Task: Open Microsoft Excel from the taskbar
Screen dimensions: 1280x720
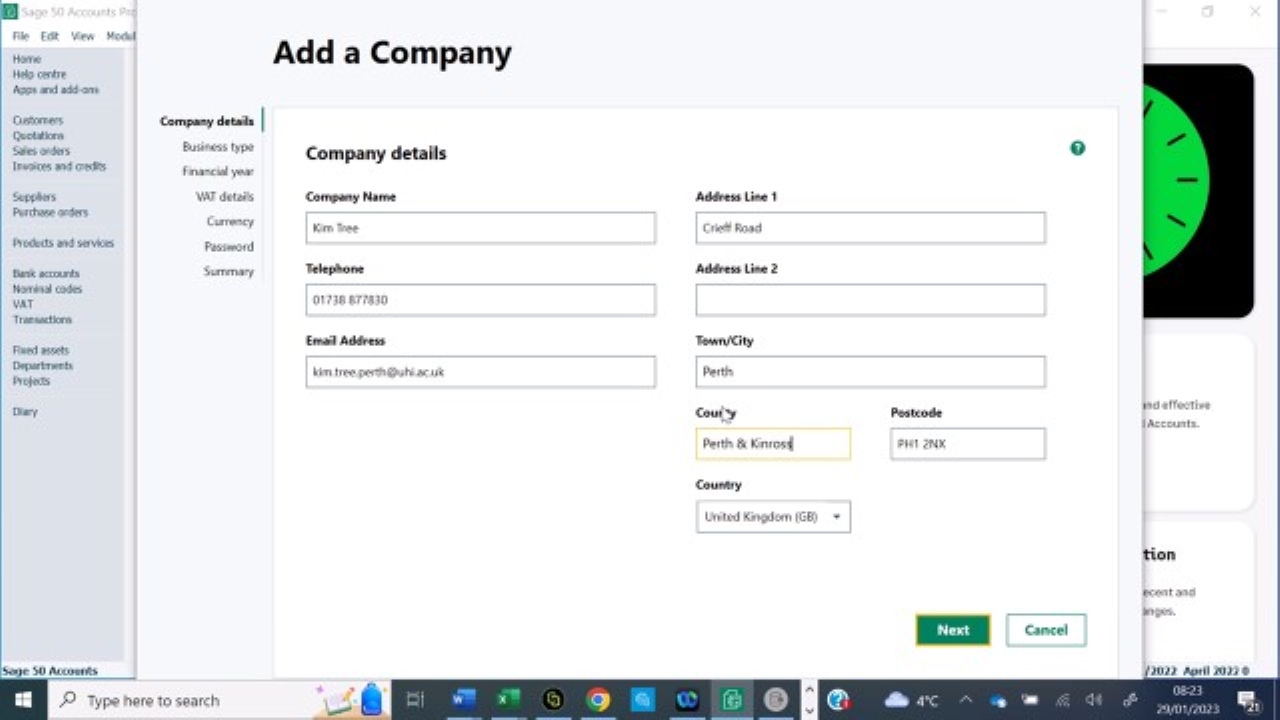Action: click(507, 700)
